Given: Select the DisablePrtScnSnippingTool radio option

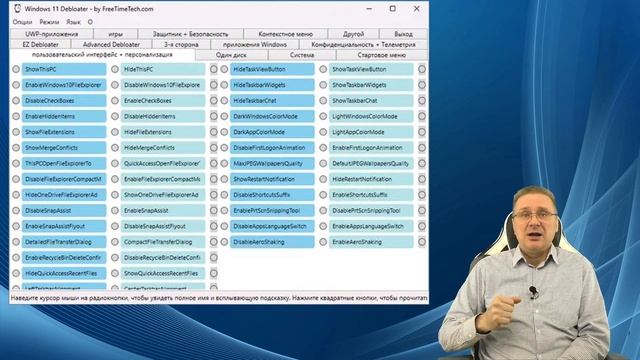Looking at the screenshot, I should (323, 211).
